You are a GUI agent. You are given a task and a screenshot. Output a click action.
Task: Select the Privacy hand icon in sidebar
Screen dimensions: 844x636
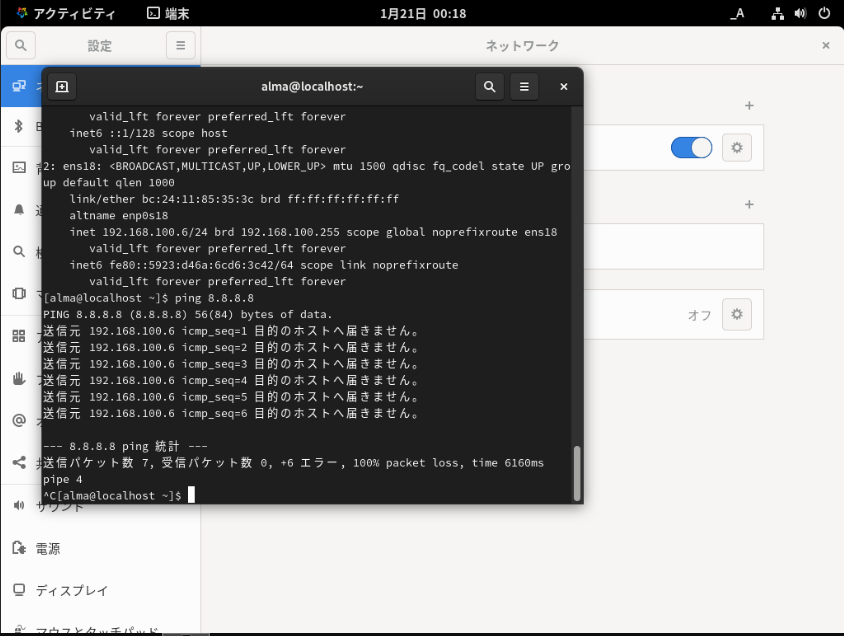pyautogui.click(x=19, y=378)
